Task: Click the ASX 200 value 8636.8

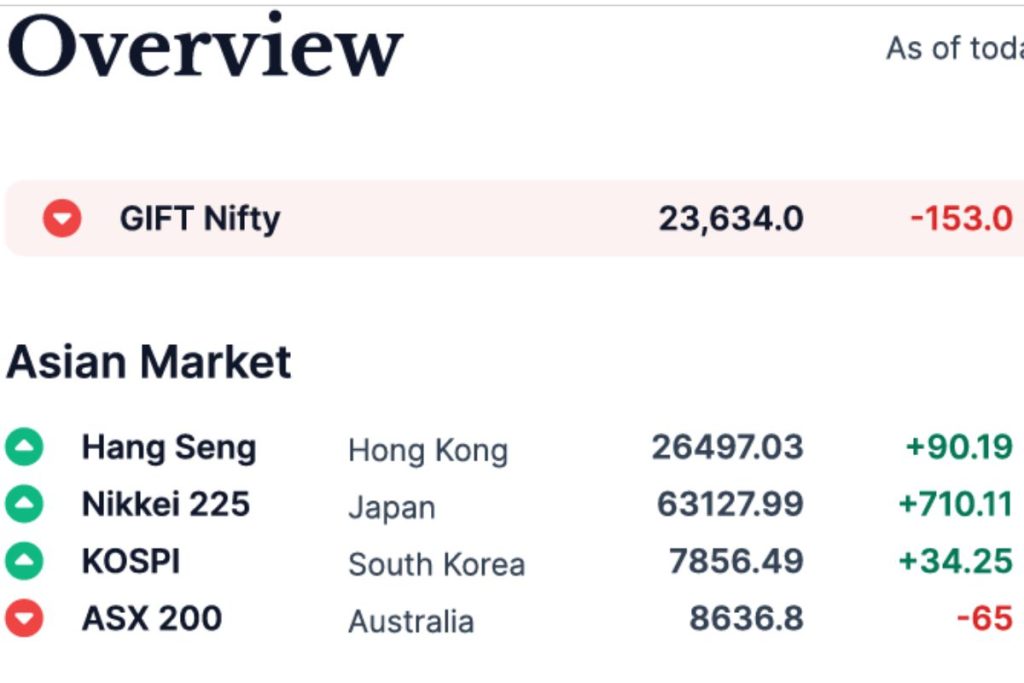Action: tap(746, 618)
